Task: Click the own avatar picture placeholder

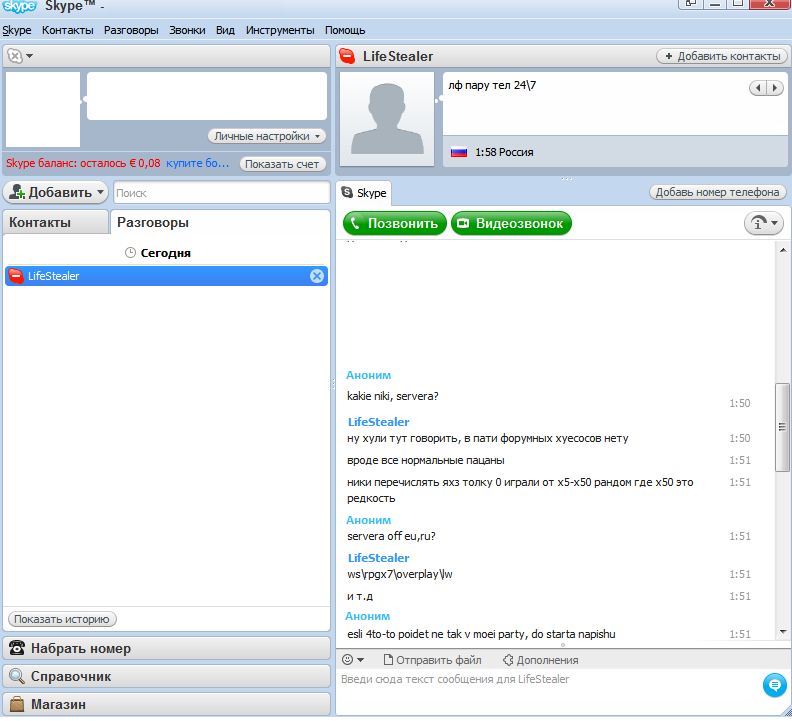Action: coord(43,109)
